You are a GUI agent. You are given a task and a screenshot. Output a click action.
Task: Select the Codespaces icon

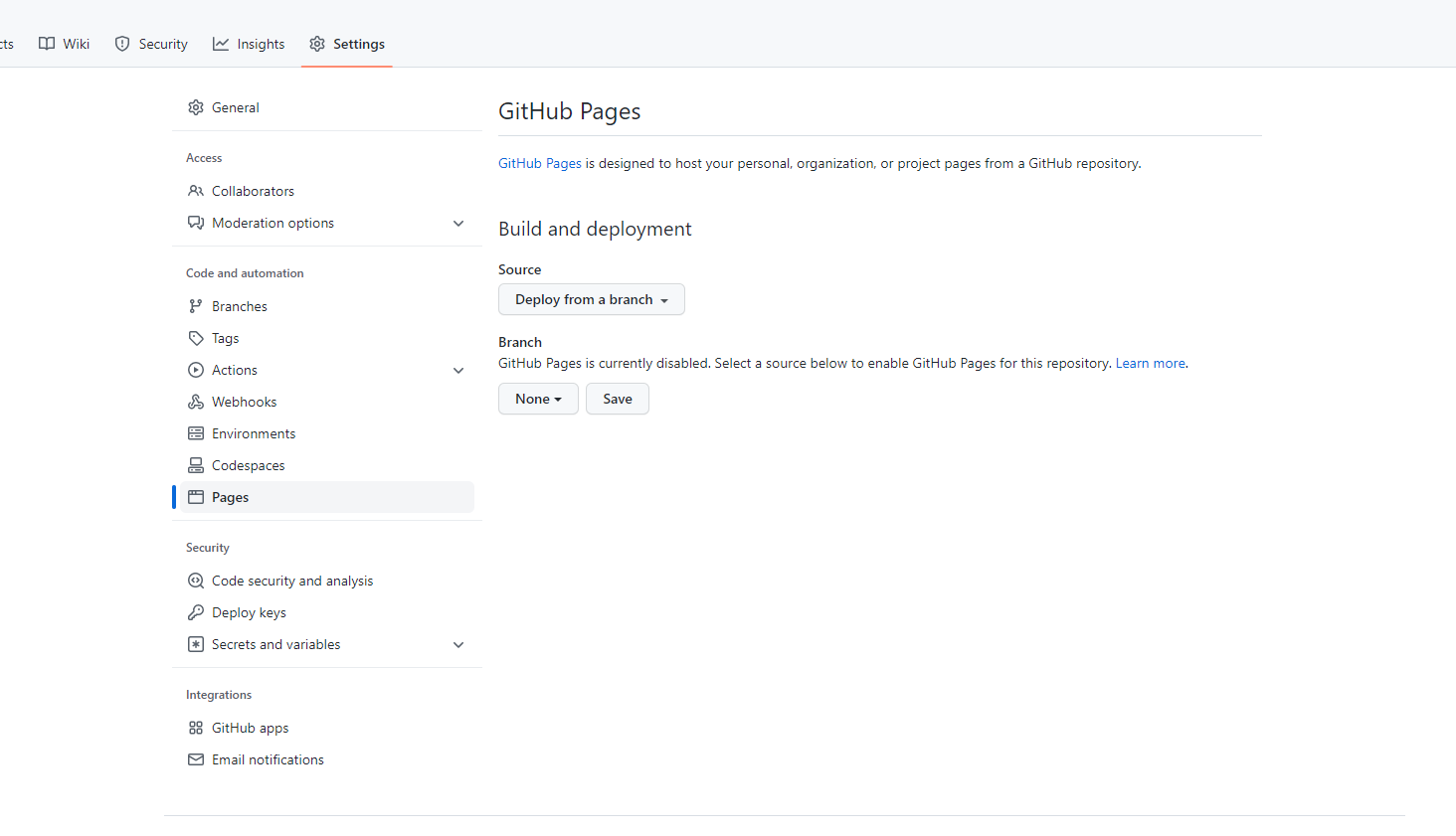(196, 464)
